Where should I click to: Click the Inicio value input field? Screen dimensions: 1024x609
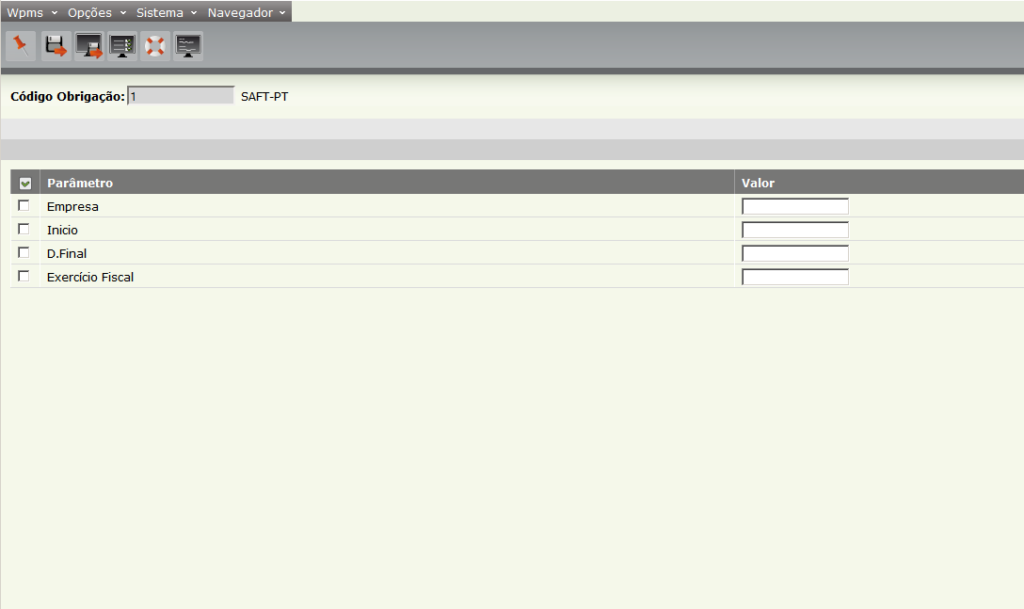point(795,230)
